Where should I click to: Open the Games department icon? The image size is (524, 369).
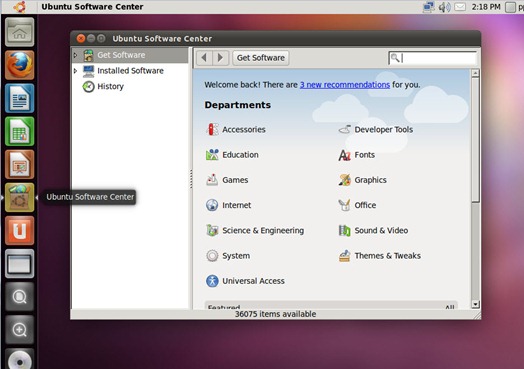point(212,180)
